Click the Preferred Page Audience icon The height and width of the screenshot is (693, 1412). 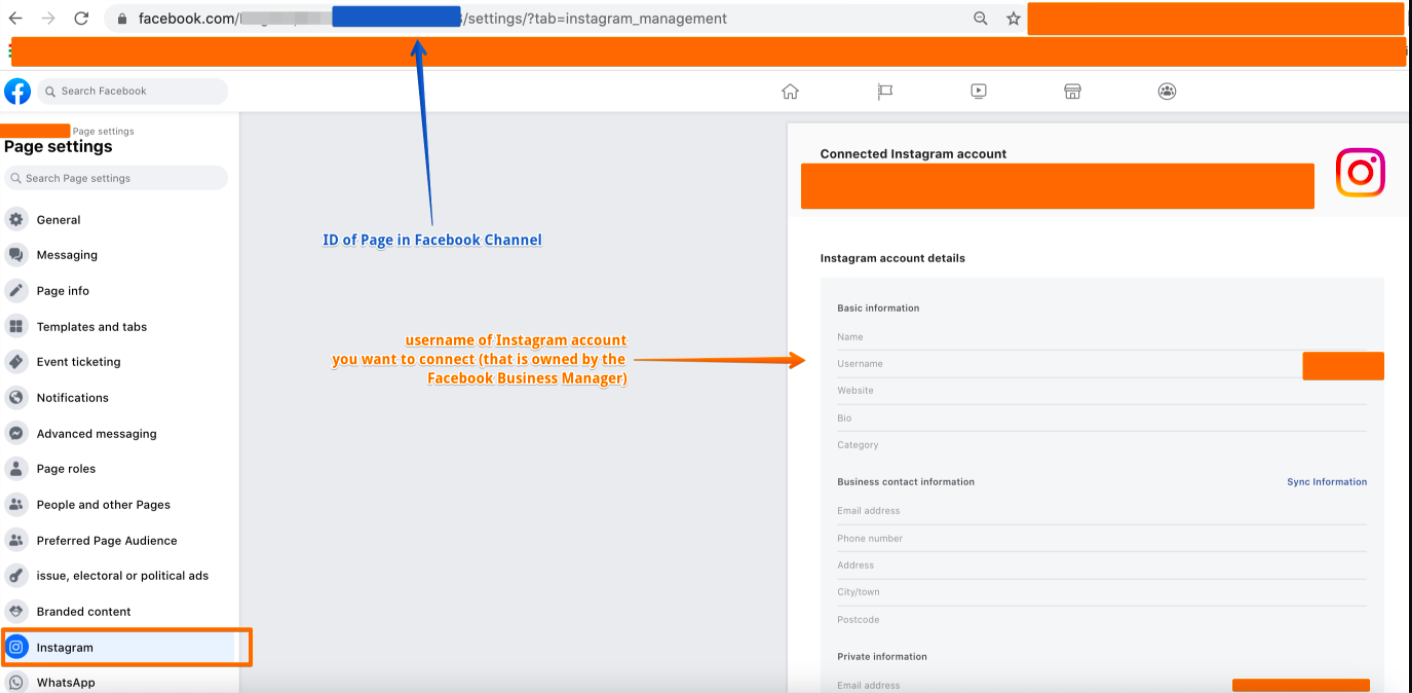[x=16, y=541]
